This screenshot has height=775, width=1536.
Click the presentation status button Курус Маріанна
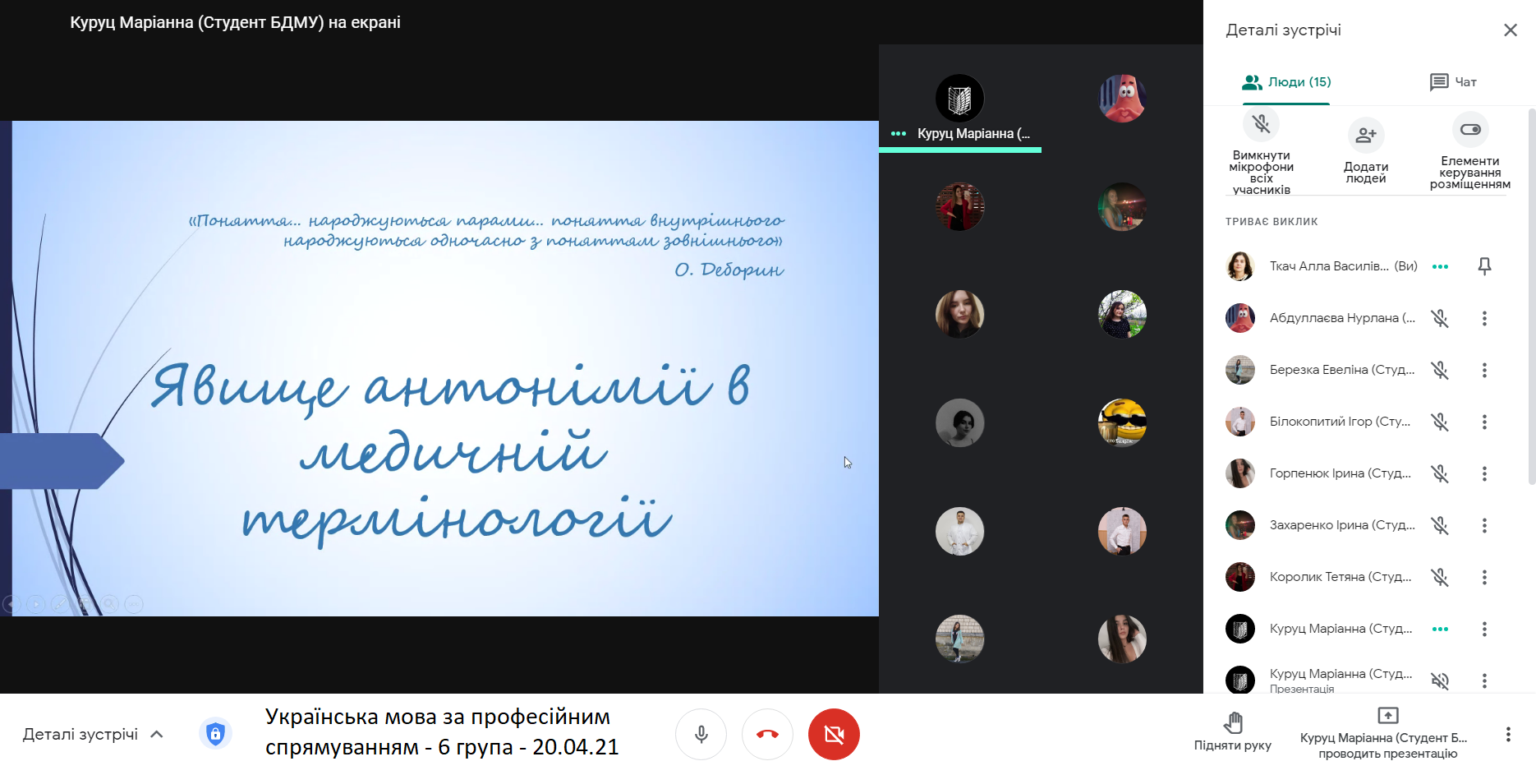tap(1386, 732)
